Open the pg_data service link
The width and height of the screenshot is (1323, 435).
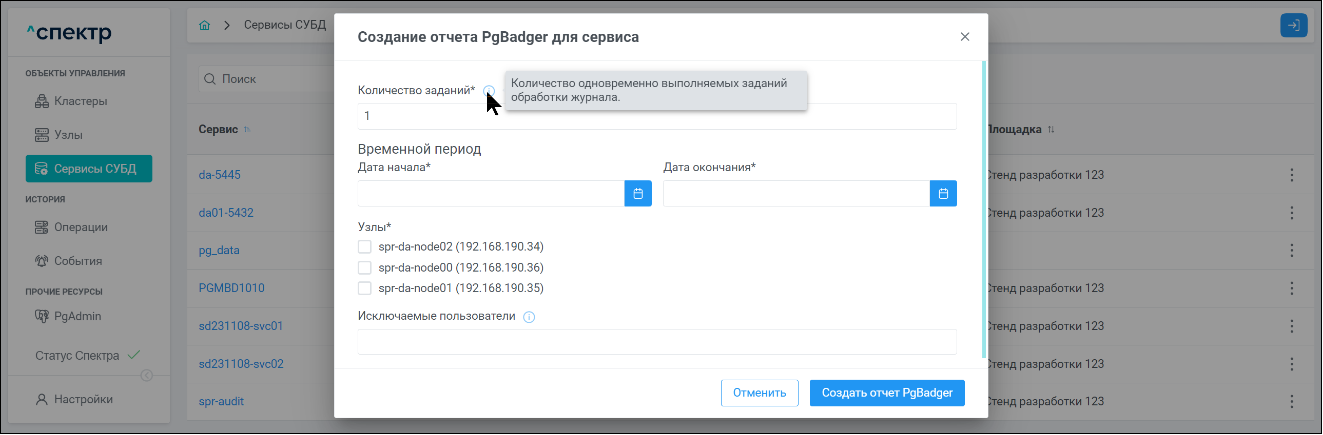pos(219,250)
